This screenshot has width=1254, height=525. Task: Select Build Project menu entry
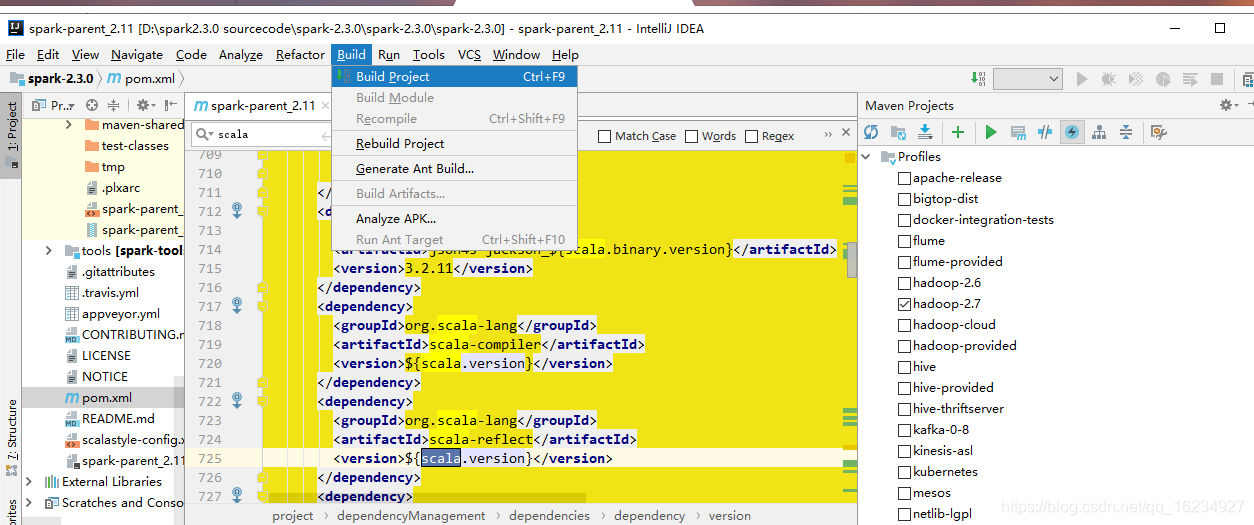(x=455, y=76)
